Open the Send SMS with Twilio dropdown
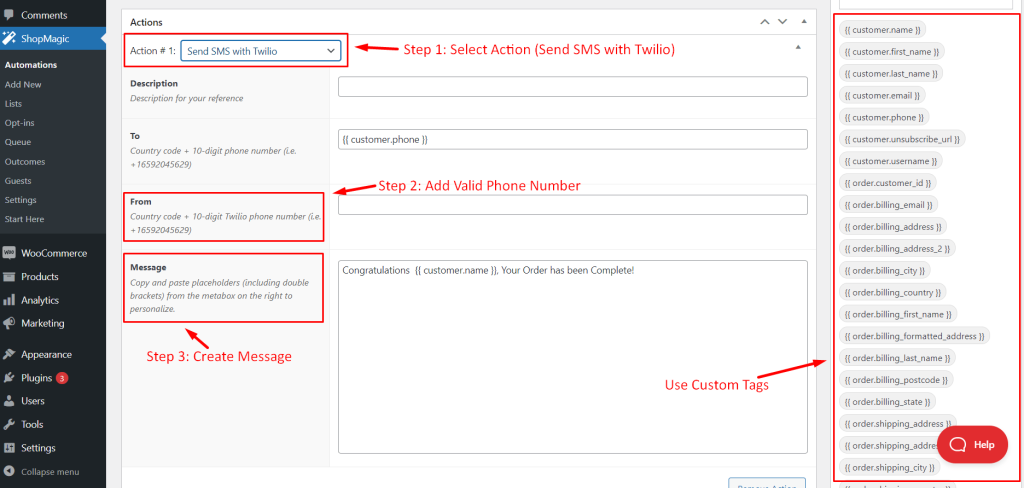Image resolution: width=1024 pixels, height=488 pixels. click(x=261, y=50)
